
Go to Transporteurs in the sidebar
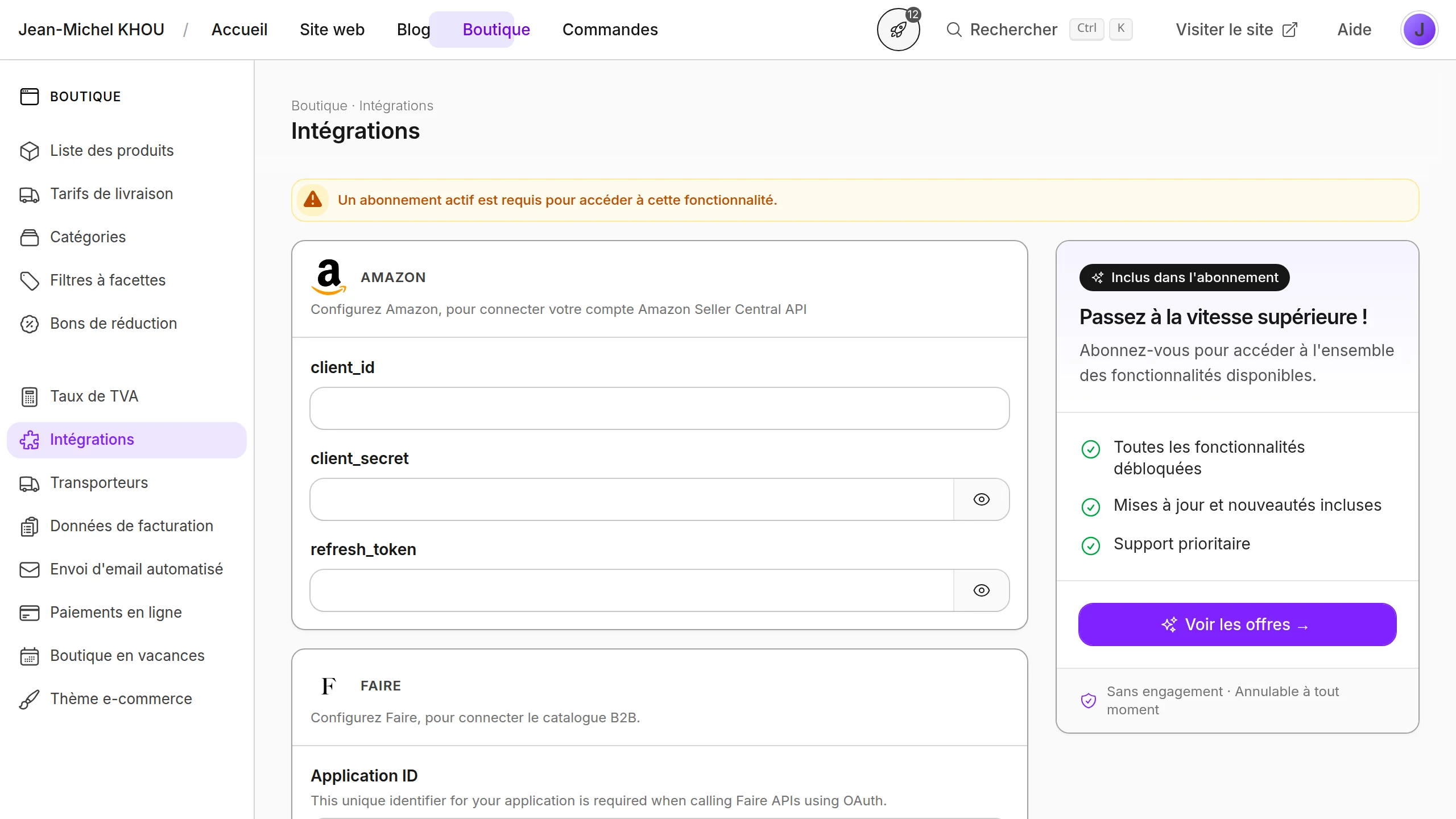point(99,483)
